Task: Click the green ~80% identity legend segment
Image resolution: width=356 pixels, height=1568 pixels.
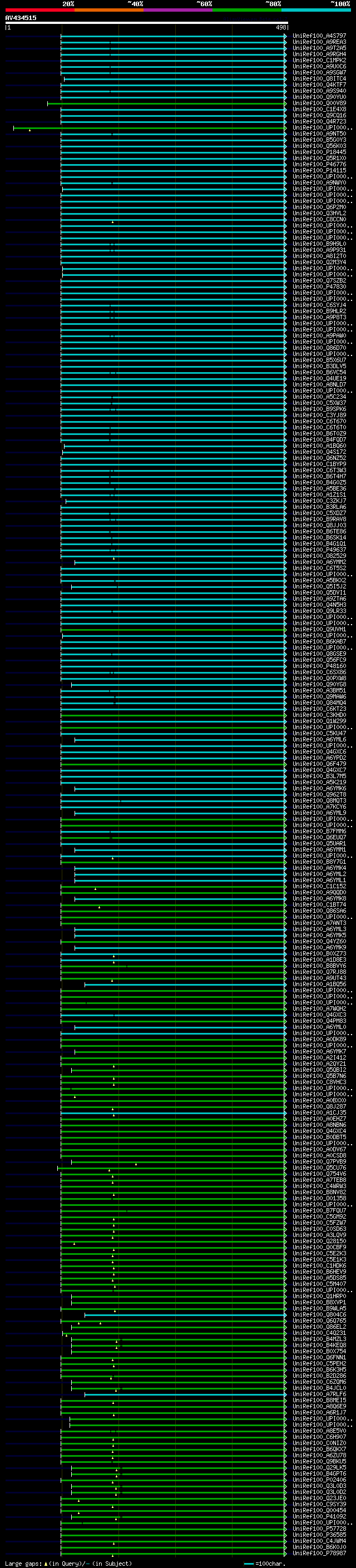Action: [247, 11]
